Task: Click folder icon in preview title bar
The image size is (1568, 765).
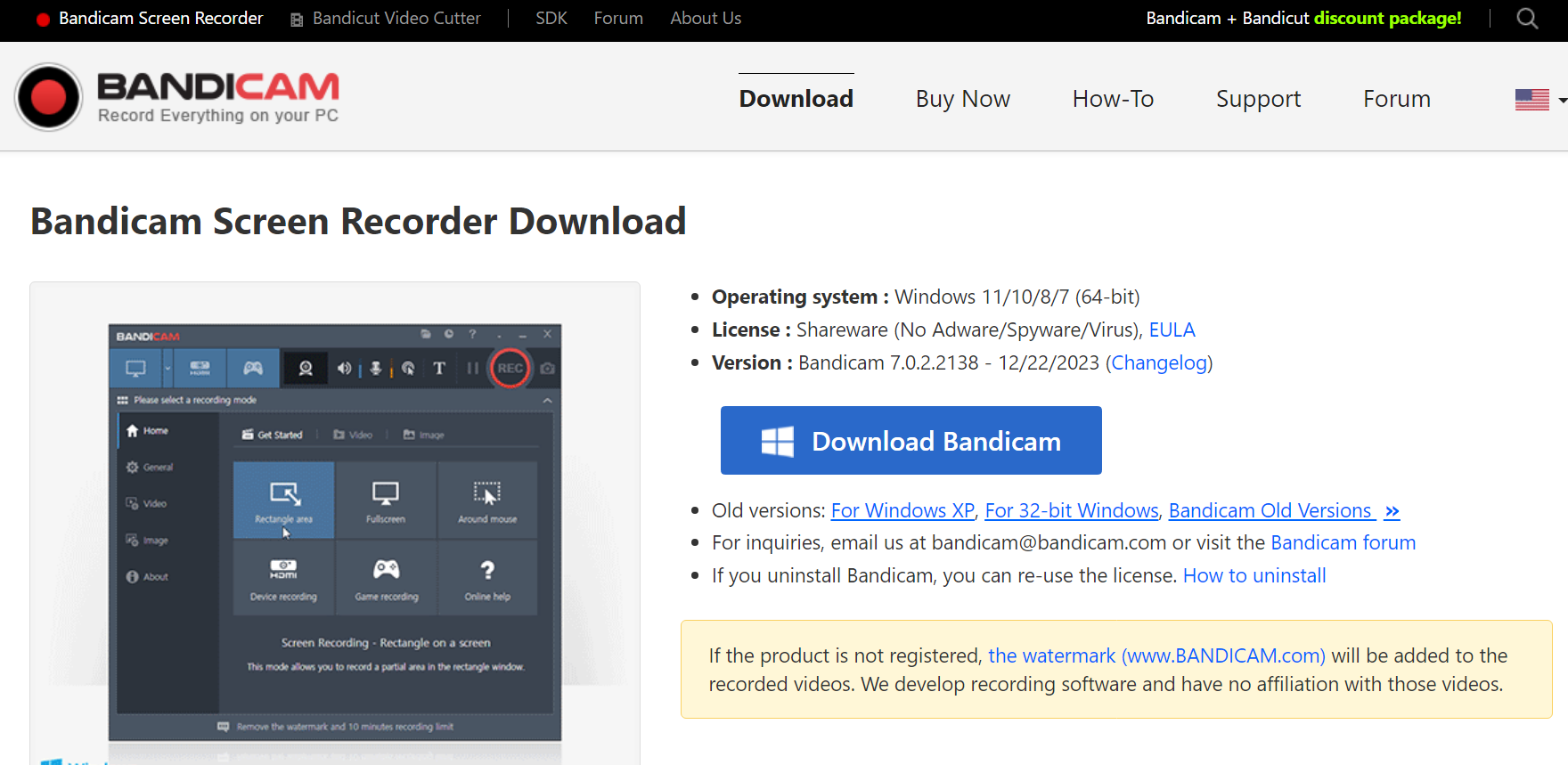Action: (426, 334)
